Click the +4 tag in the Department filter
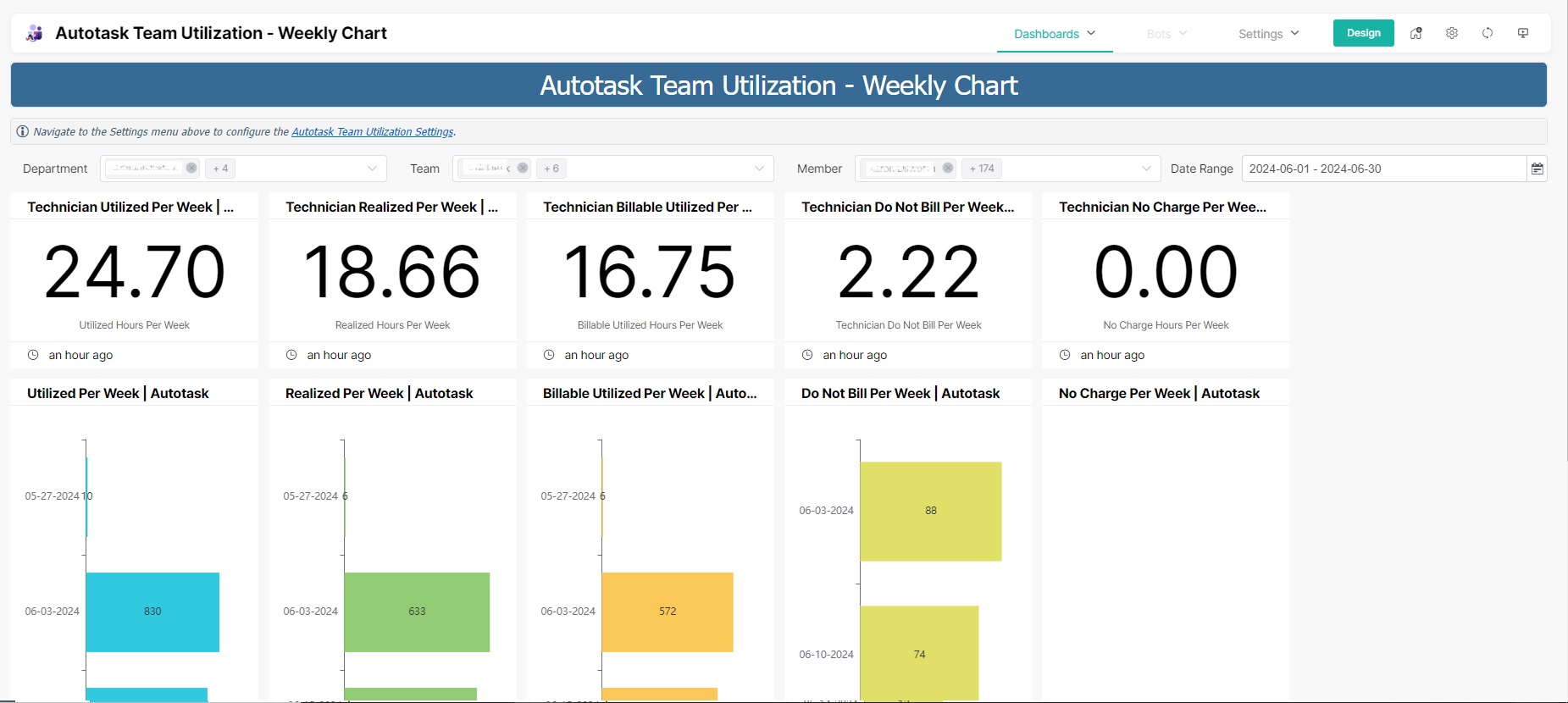Image resolution: width=1568 pixels, height=703 pixels. pos(221,169)
